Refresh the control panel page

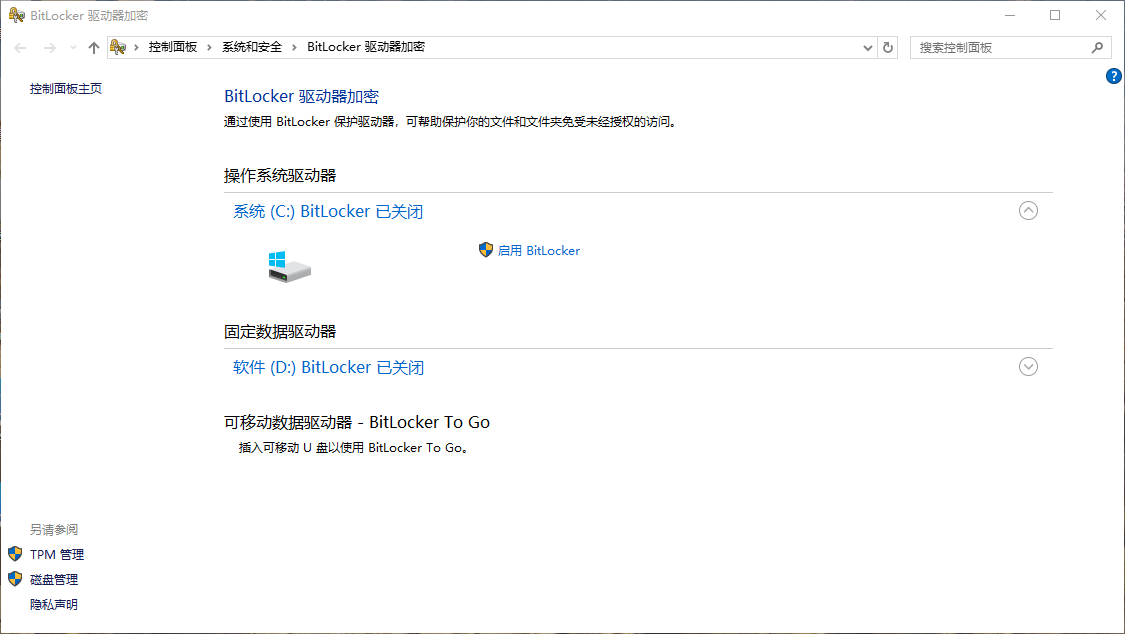(x=888, y=47)
